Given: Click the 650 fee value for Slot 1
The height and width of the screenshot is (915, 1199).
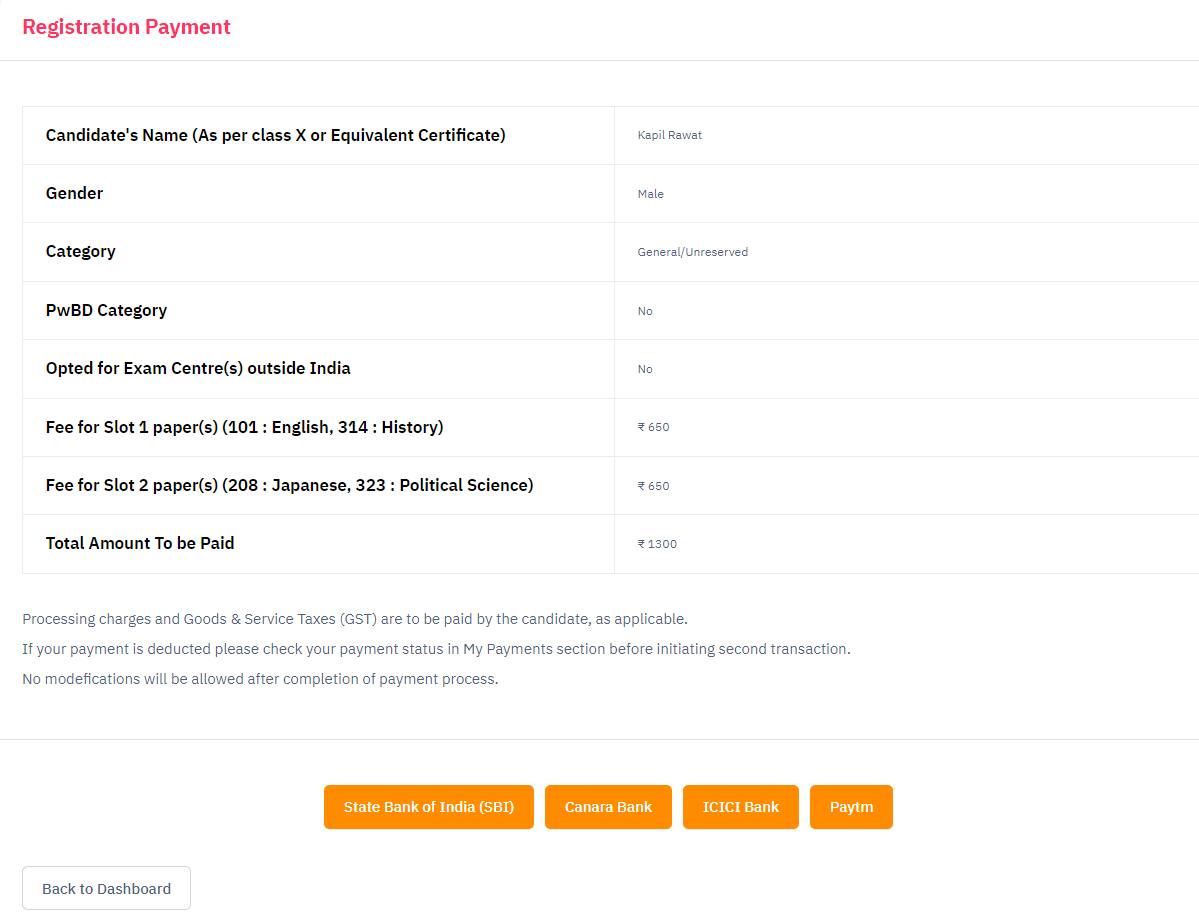Looking at the screenshot, I should pyautogui.click(x=654, y=427).
